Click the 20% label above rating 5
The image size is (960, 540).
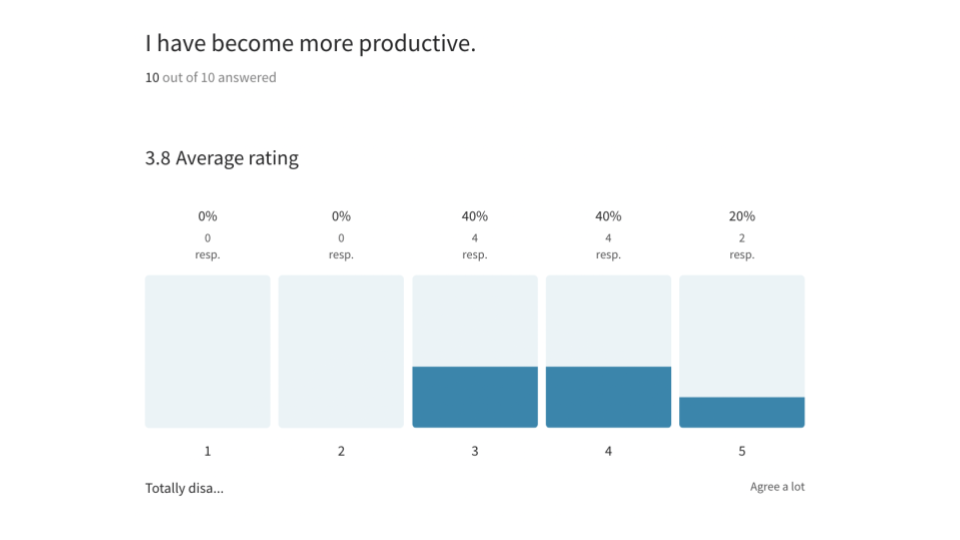tap(742, 216)
